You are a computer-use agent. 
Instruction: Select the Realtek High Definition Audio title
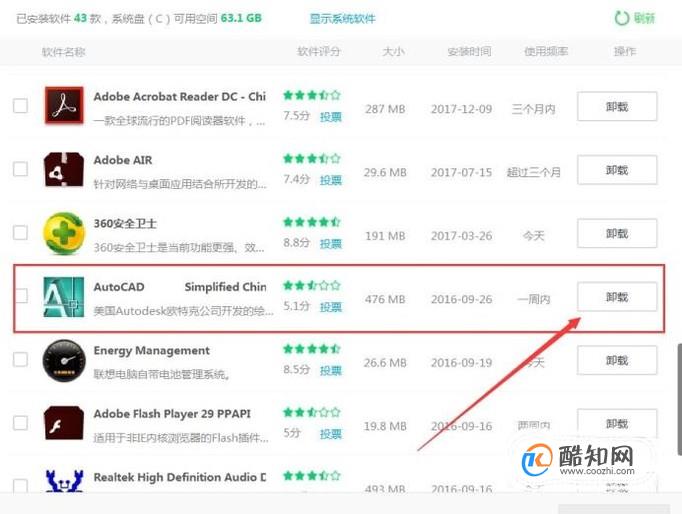pos(180,477)
